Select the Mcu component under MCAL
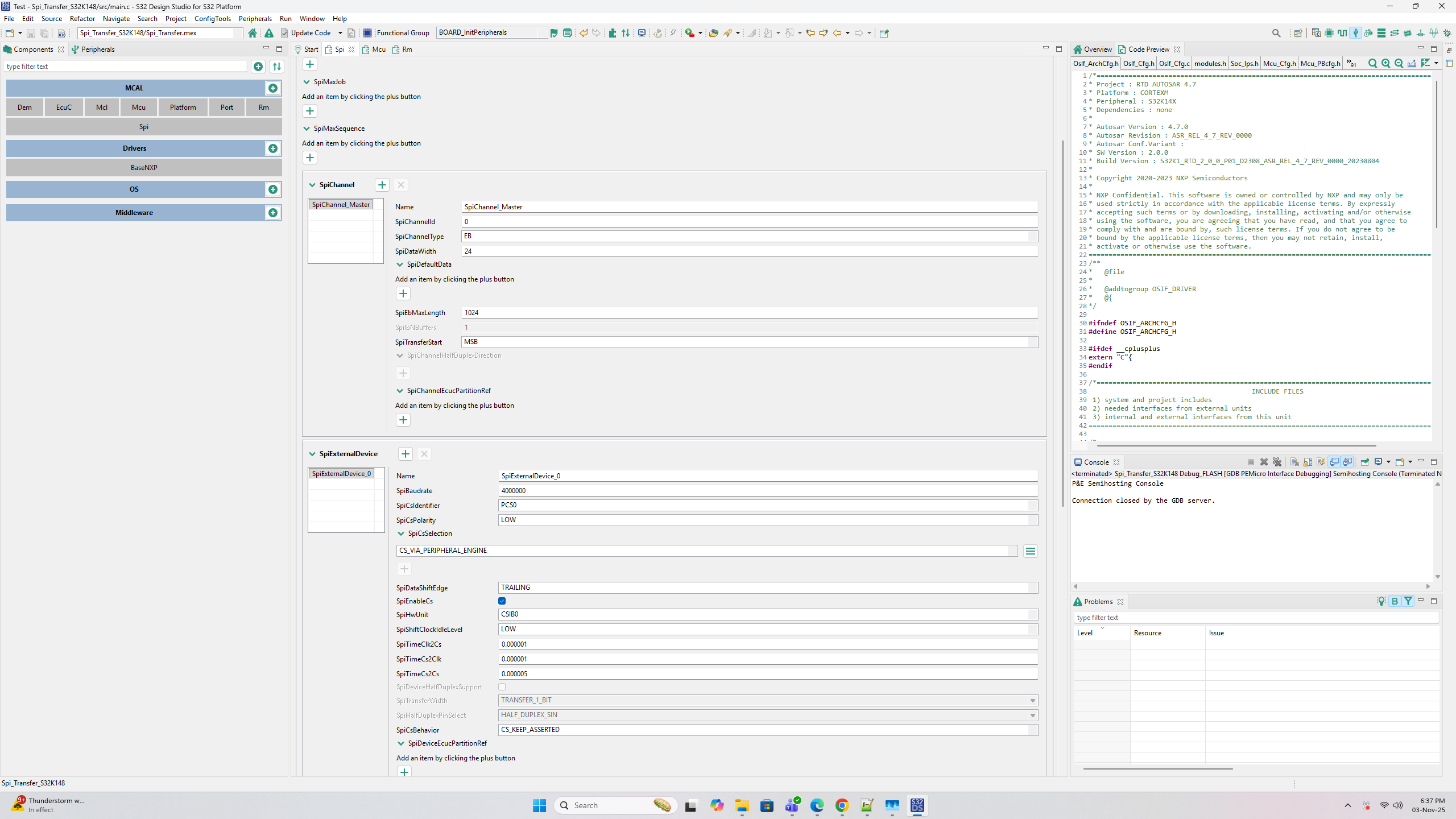This screenshot has height=819, width=1456. (x=138, y=107)
